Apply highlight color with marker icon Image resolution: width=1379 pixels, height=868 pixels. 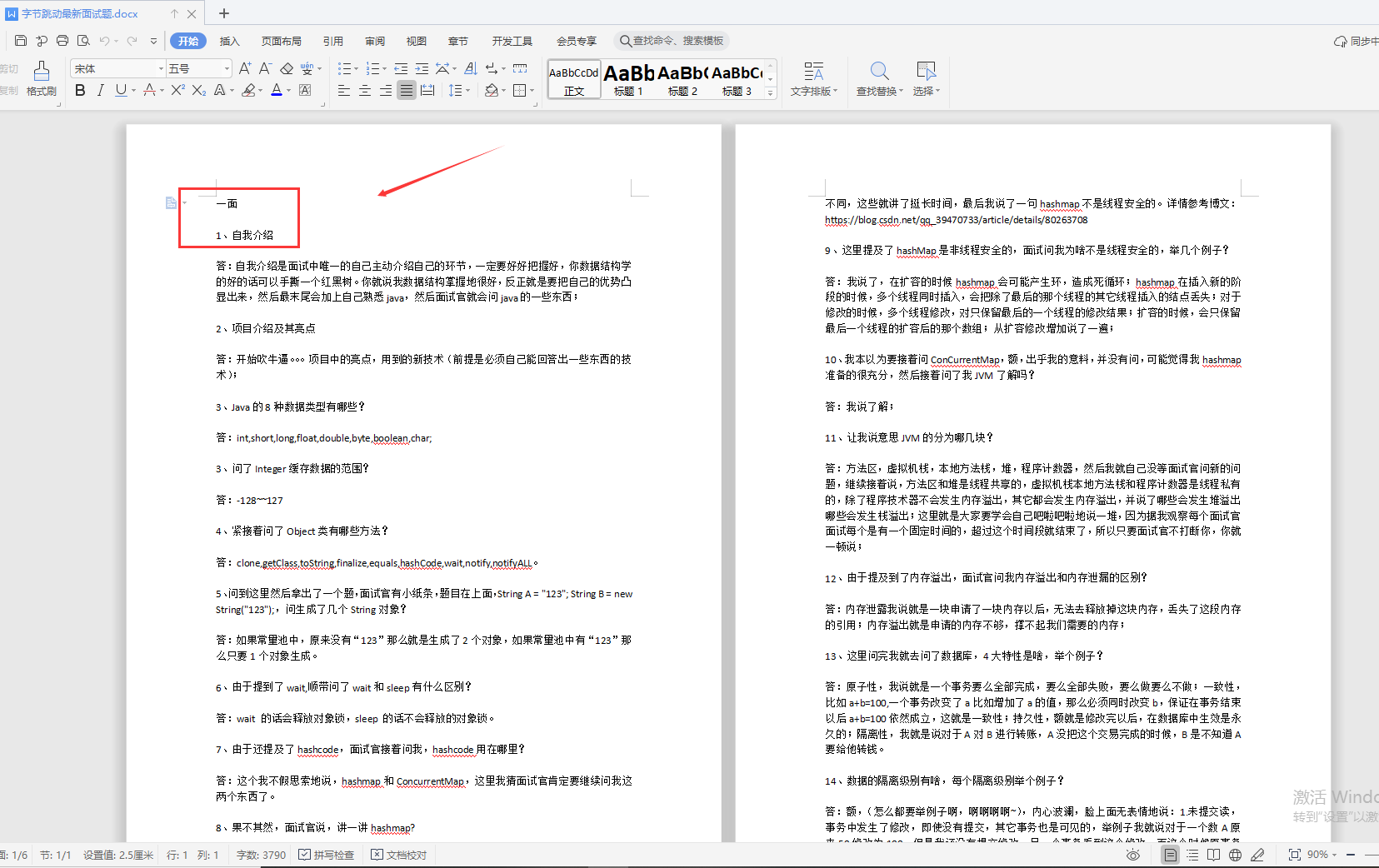(248, 90)
